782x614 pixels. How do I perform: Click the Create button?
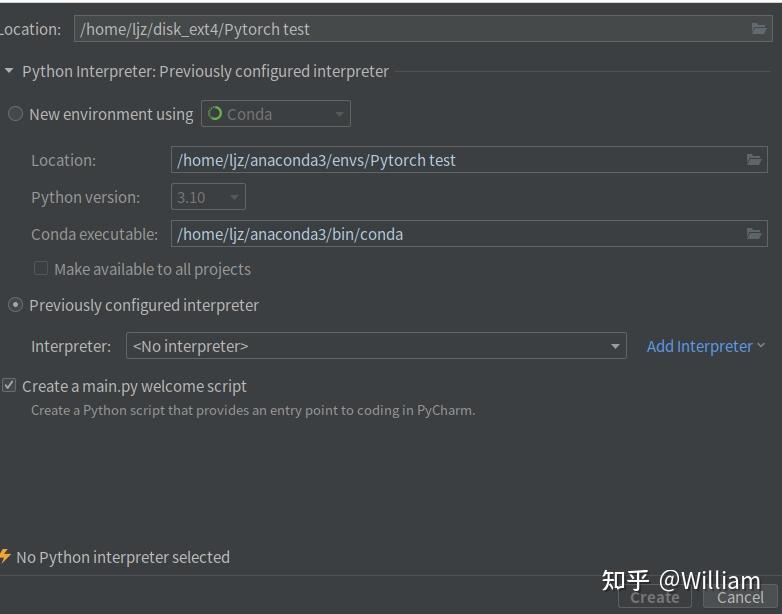point(654,598)
